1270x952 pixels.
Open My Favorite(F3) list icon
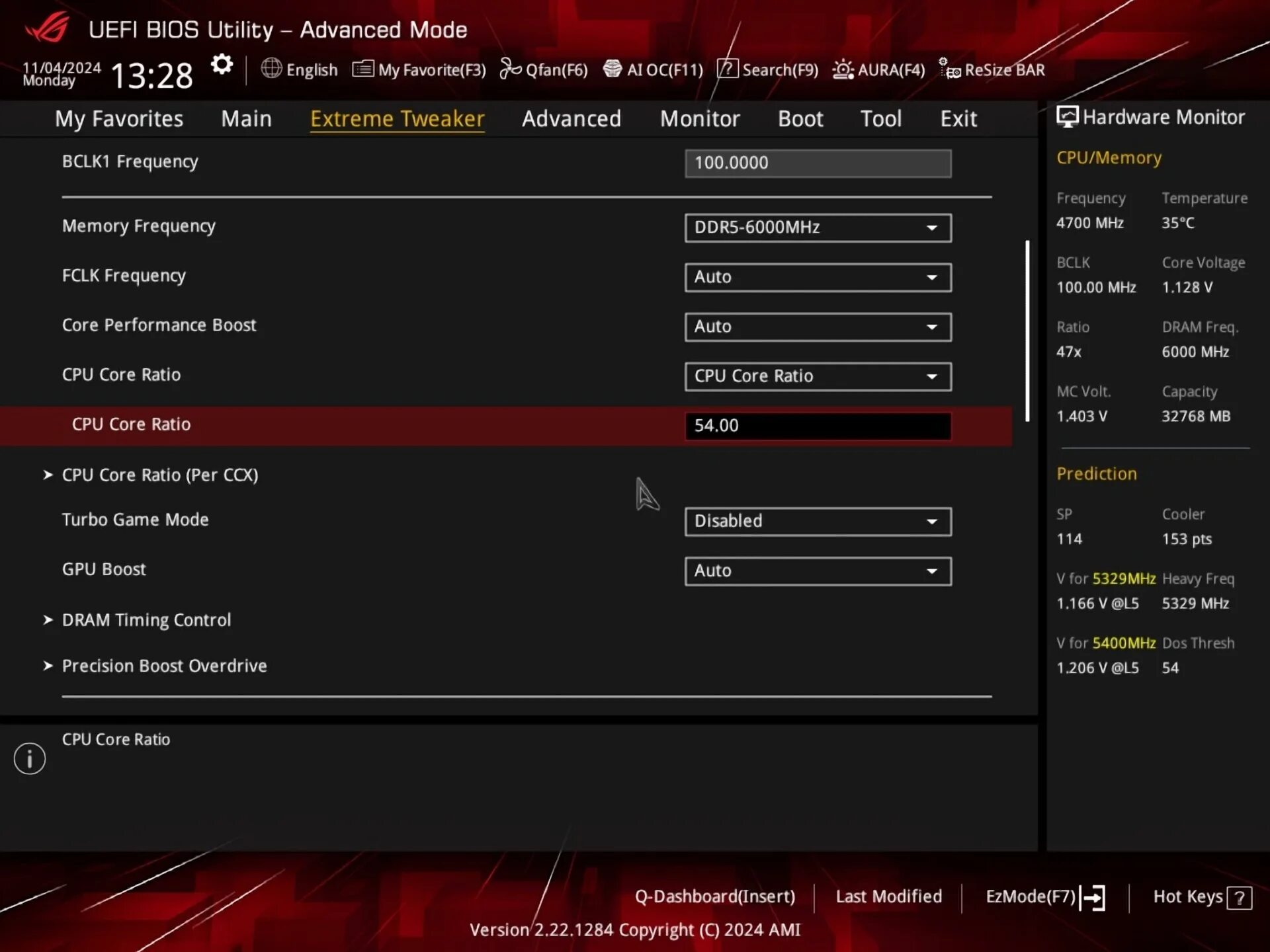[363, 69]
